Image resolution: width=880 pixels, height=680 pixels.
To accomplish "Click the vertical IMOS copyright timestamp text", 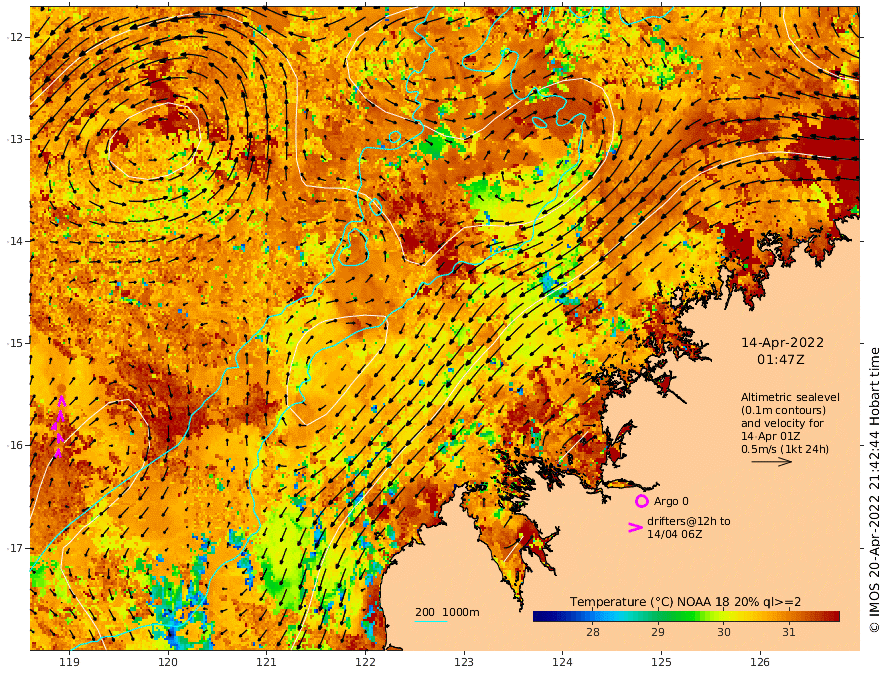I will pyautogui.click(x=873, y=490).
